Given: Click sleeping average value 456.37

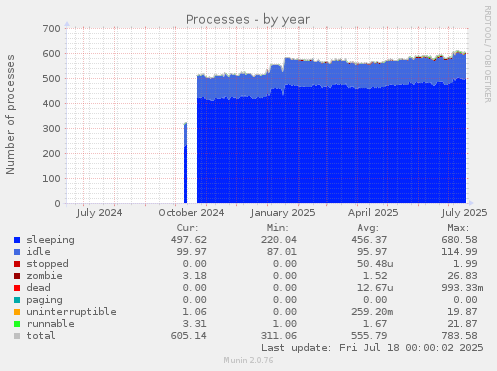Looking at the screenshot, I should click(x=369, y=240).
